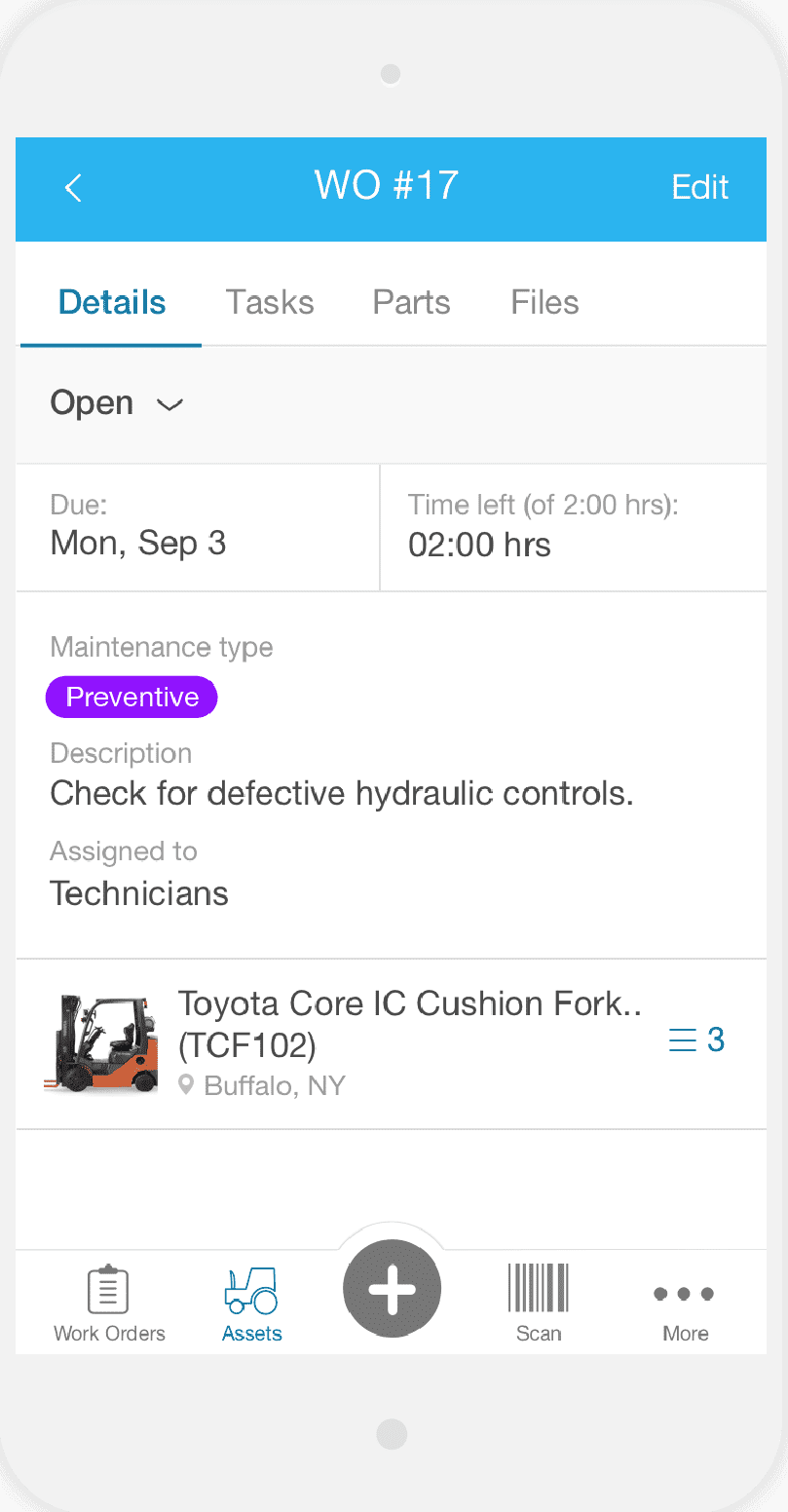
Task: Tap the location pin near Buffalo, NY
Action: pyautogui.click(x=187, y=1085)
